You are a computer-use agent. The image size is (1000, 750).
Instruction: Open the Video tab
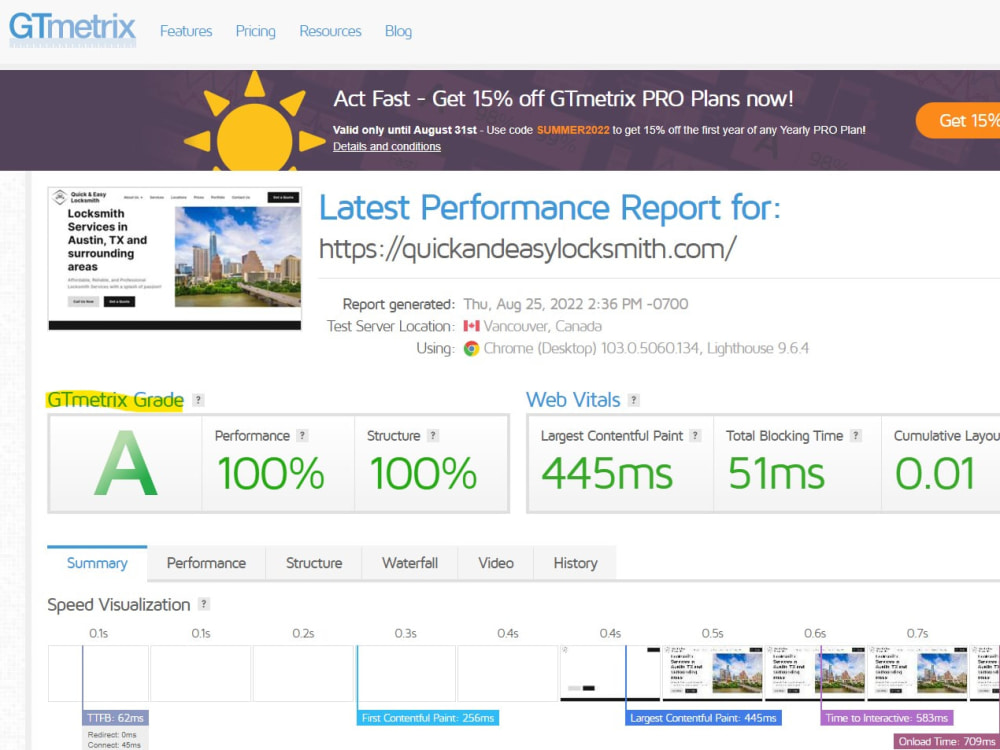pyautogui.click(x=496, y=563)
